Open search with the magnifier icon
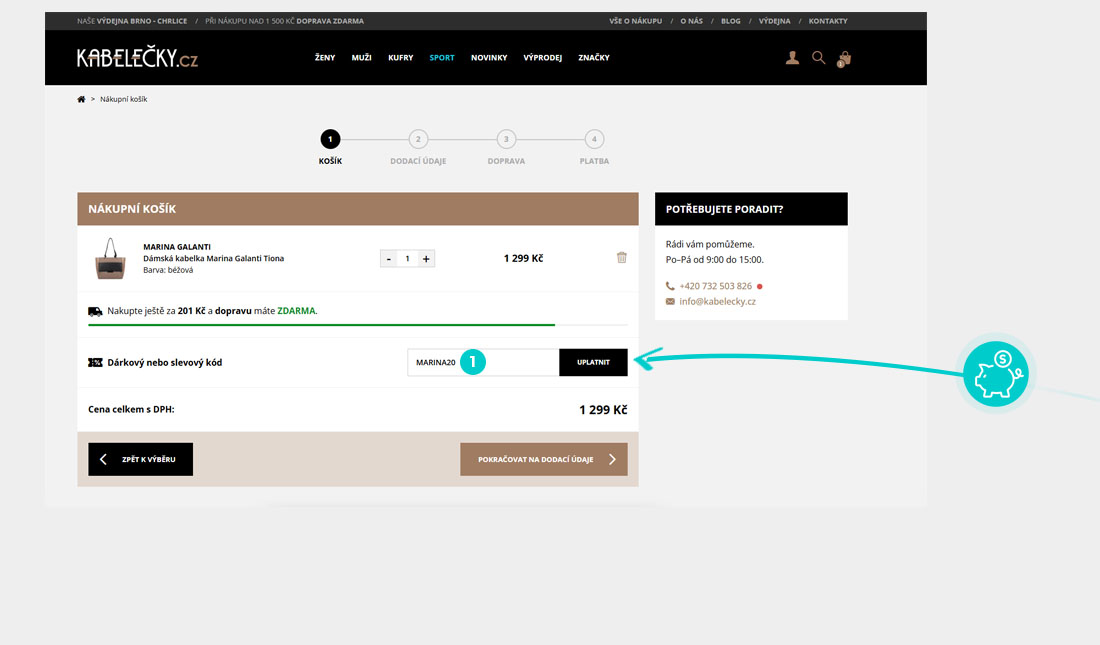Viewport: 1100px width, 645px height. click(x=818, y=58)
